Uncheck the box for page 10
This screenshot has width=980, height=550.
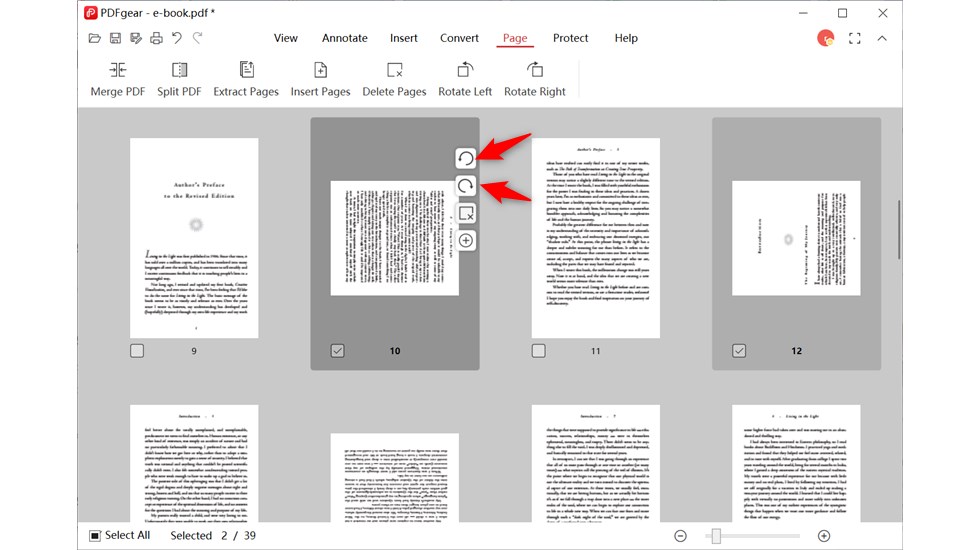coord(338,351)
